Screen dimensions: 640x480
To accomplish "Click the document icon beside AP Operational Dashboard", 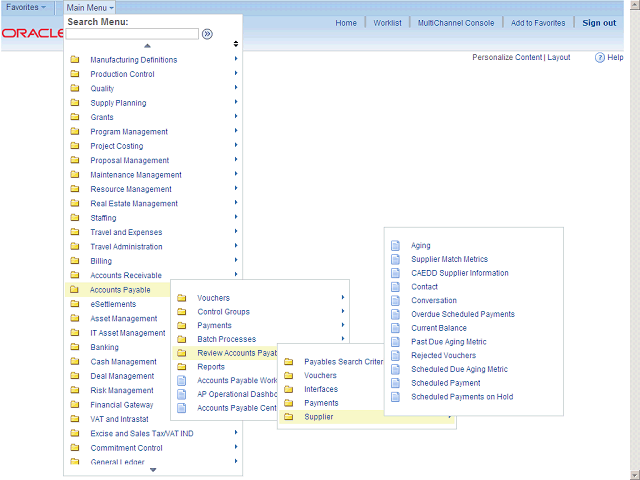I will (x=181, y=394).
